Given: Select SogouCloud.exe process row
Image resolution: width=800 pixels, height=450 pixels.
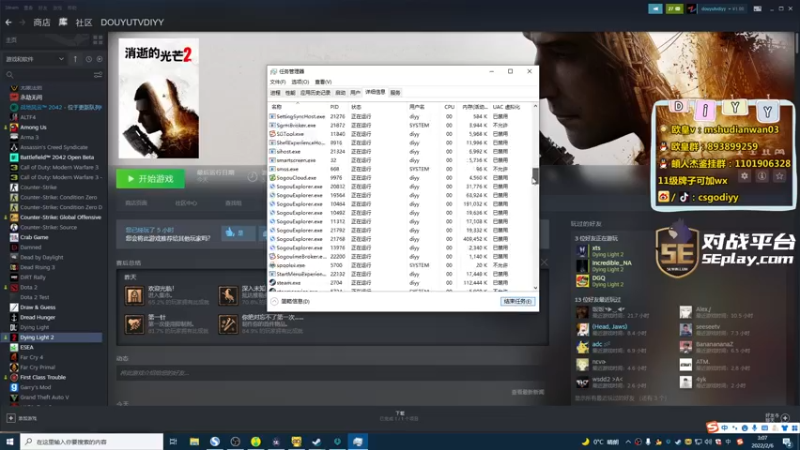Looking at the screenshot, I should (402, 178).
